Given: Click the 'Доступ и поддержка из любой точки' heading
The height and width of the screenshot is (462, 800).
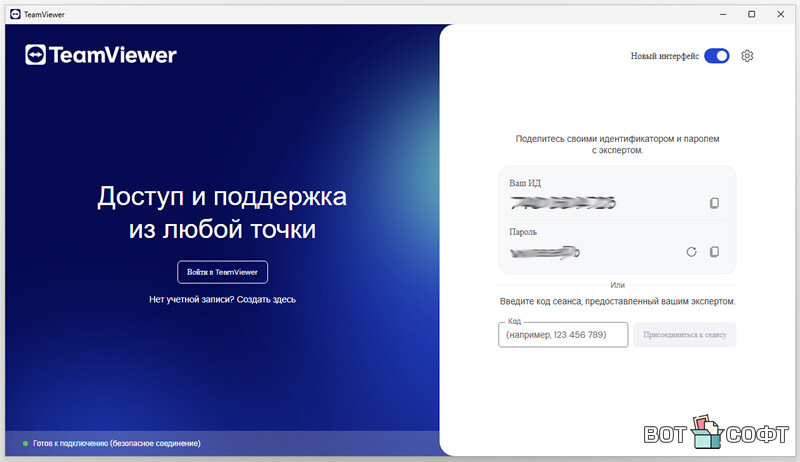Looking at the screenshot, I should 222,212.
